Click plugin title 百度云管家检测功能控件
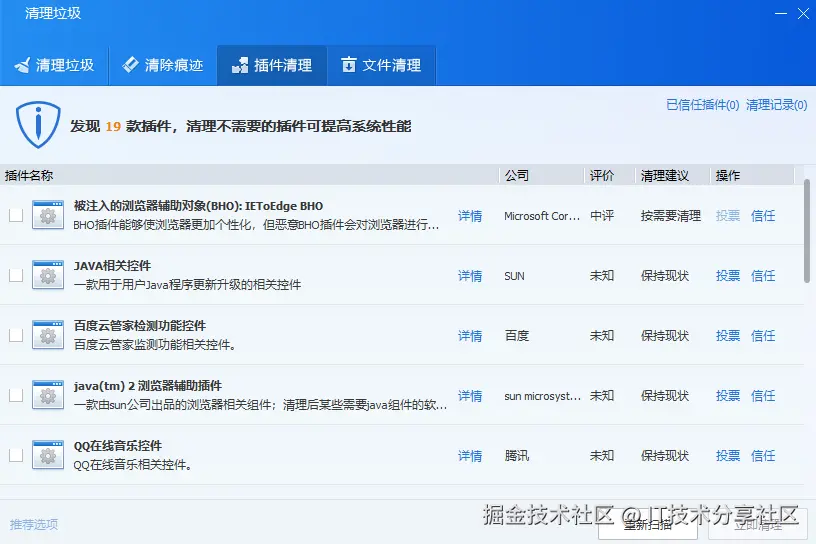The height and width of the screenshot is (544, 816). 140,325
